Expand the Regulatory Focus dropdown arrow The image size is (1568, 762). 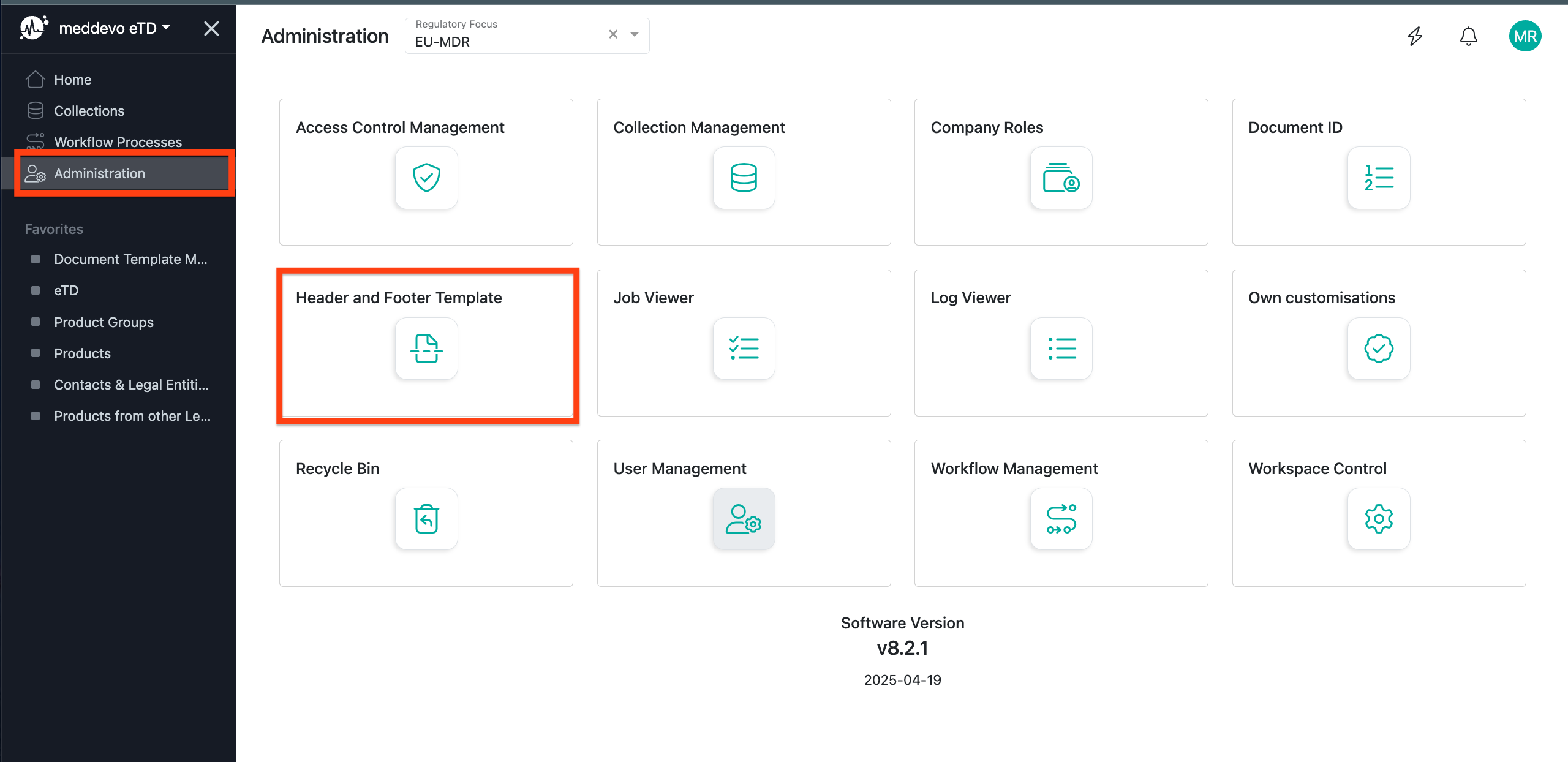[x=635, y=34]
